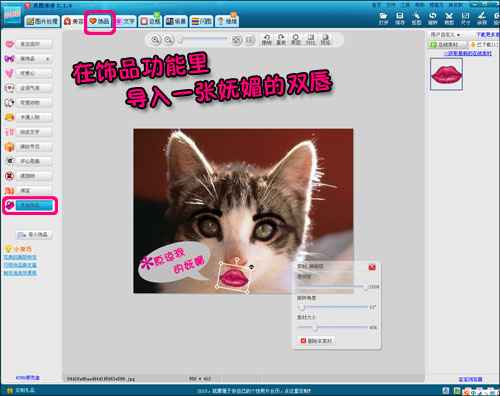This screenshot has height=396, width=500.
Task: Select the 涂鸦 brush icon
Action: click(x=481, y=19)
